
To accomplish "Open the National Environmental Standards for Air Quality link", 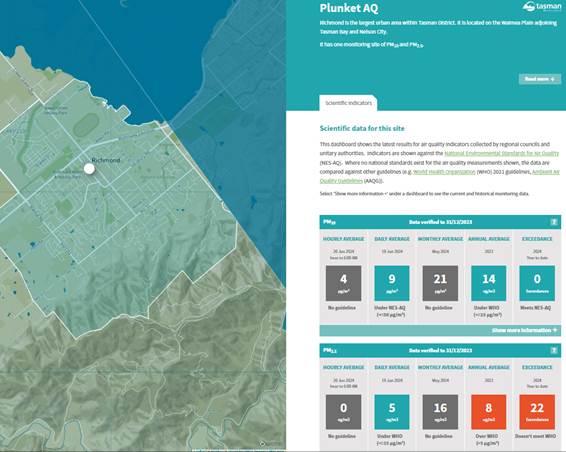I will pos(501,153).
